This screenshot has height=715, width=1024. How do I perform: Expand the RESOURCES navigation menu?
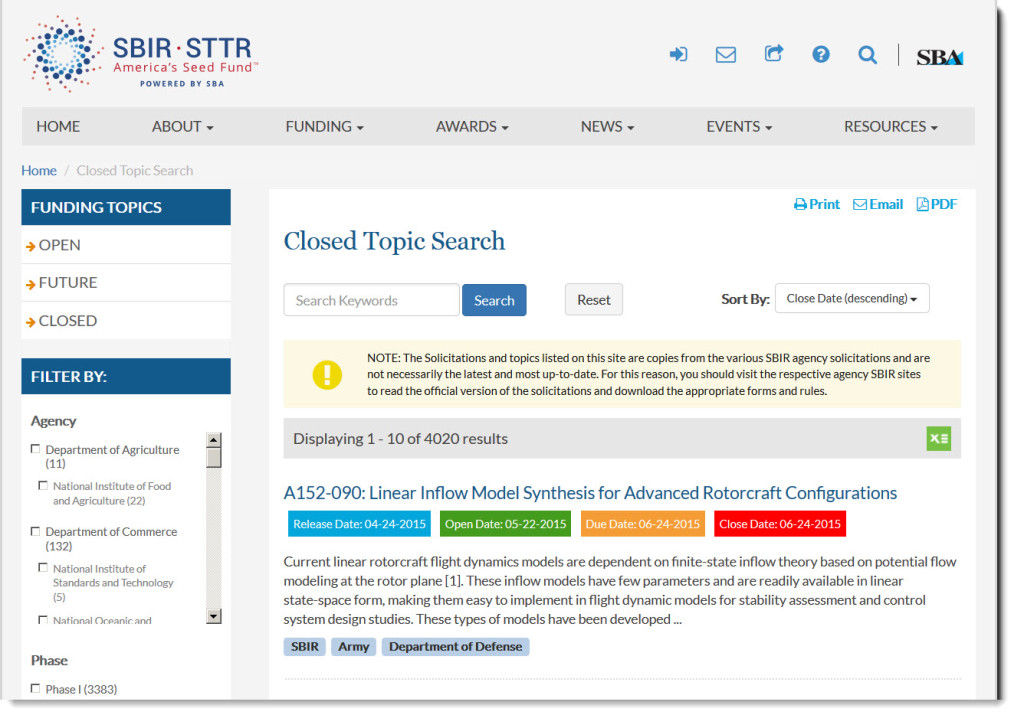coord(890,127)
